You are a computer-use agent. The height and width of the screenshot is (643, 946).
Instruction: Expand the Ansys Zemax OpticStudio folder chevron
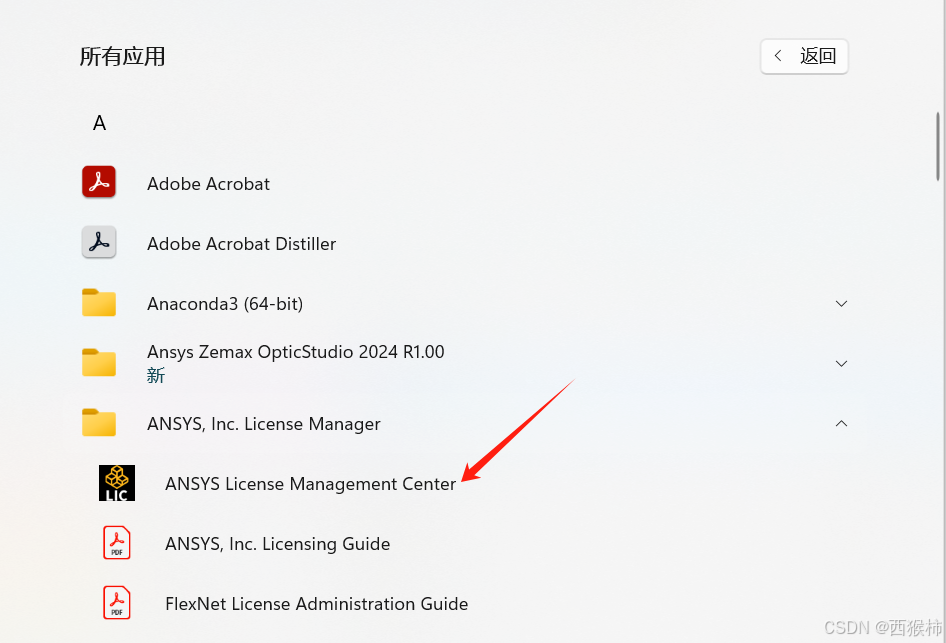(x=842, y=363)
